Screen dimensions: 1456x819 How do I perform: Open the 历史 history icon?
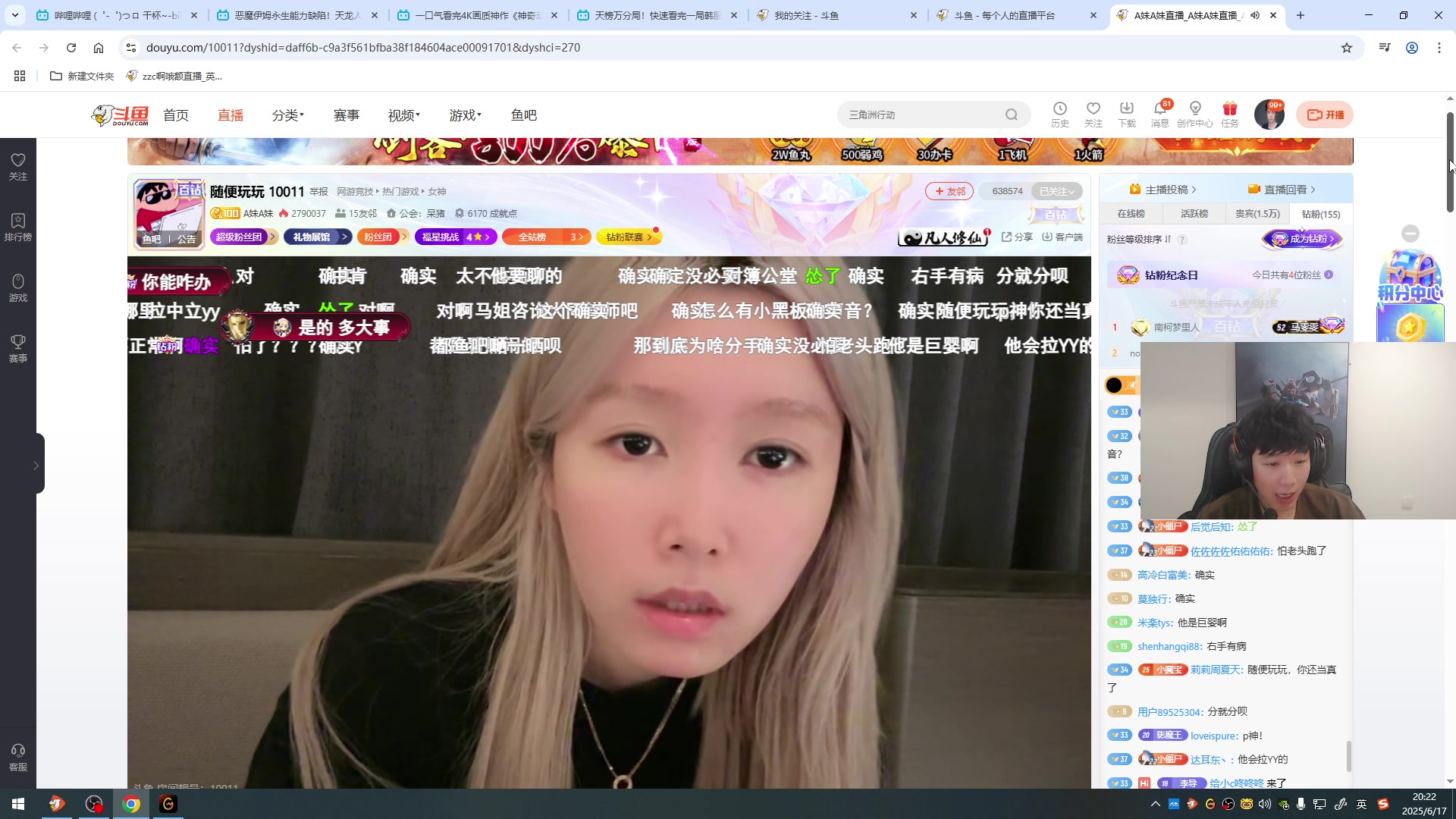pos(1059,115)
